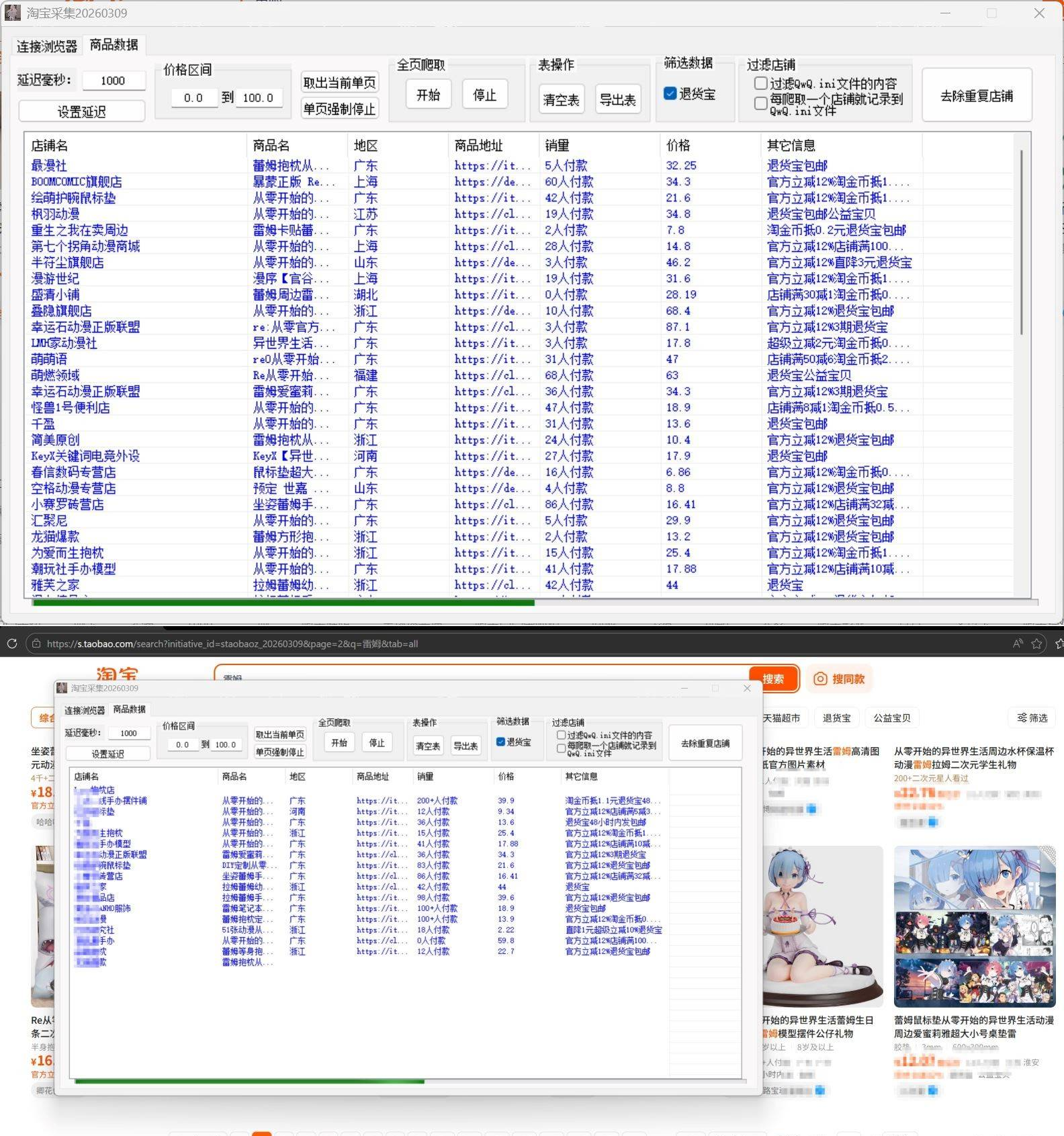
Task: Click 清空表 in the small window
Action: [x=428, y=746]
